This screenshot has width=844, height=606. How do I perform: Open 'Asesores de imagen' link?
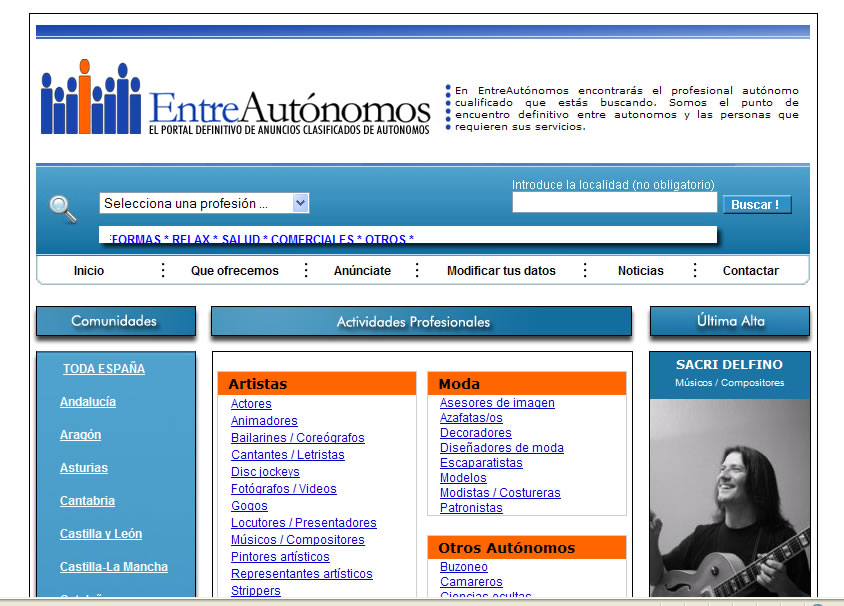pos(497,403)
